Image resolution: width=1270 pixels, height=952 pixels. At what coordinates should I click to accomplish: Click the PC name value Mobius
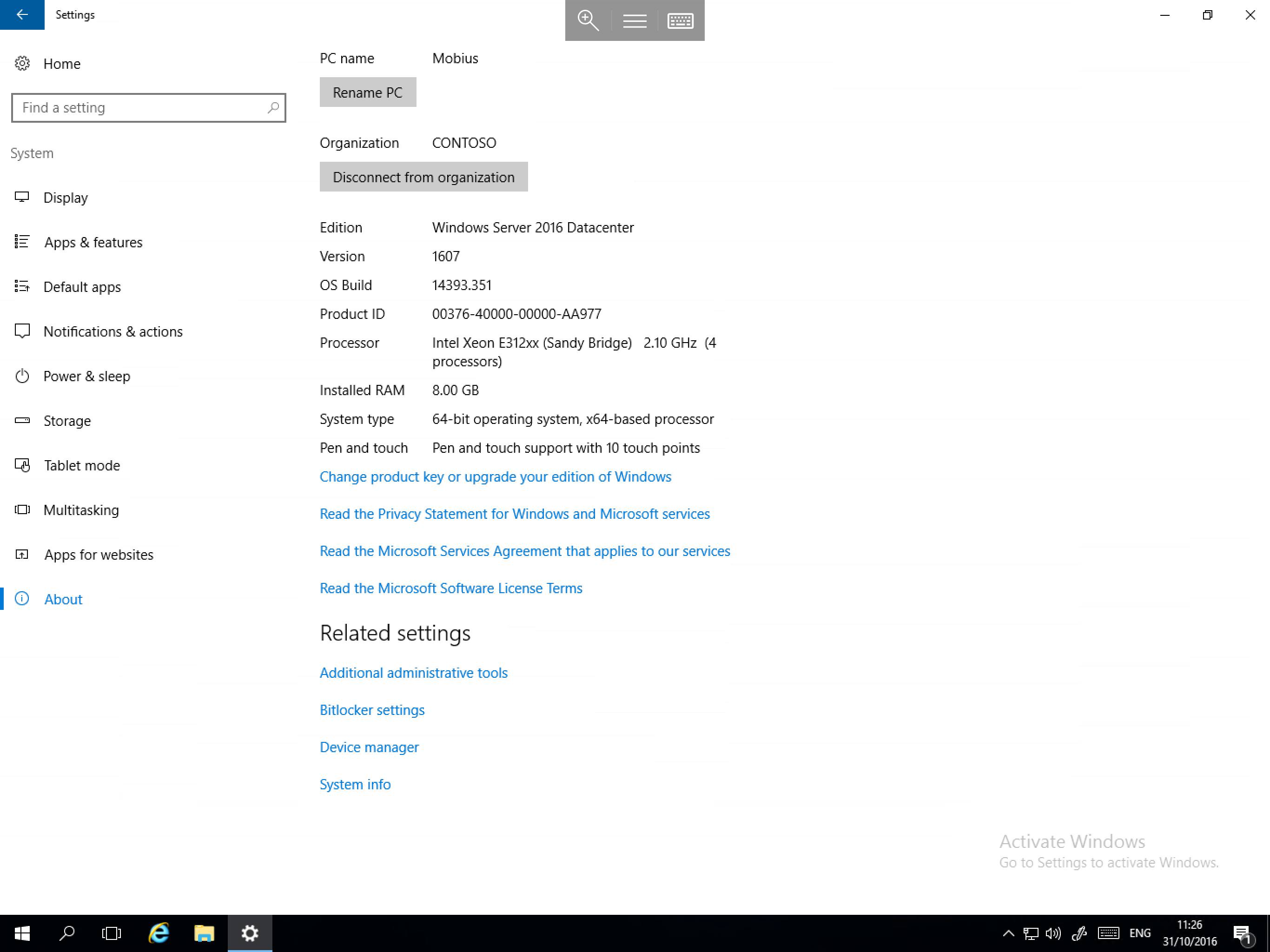click(455, 59)
